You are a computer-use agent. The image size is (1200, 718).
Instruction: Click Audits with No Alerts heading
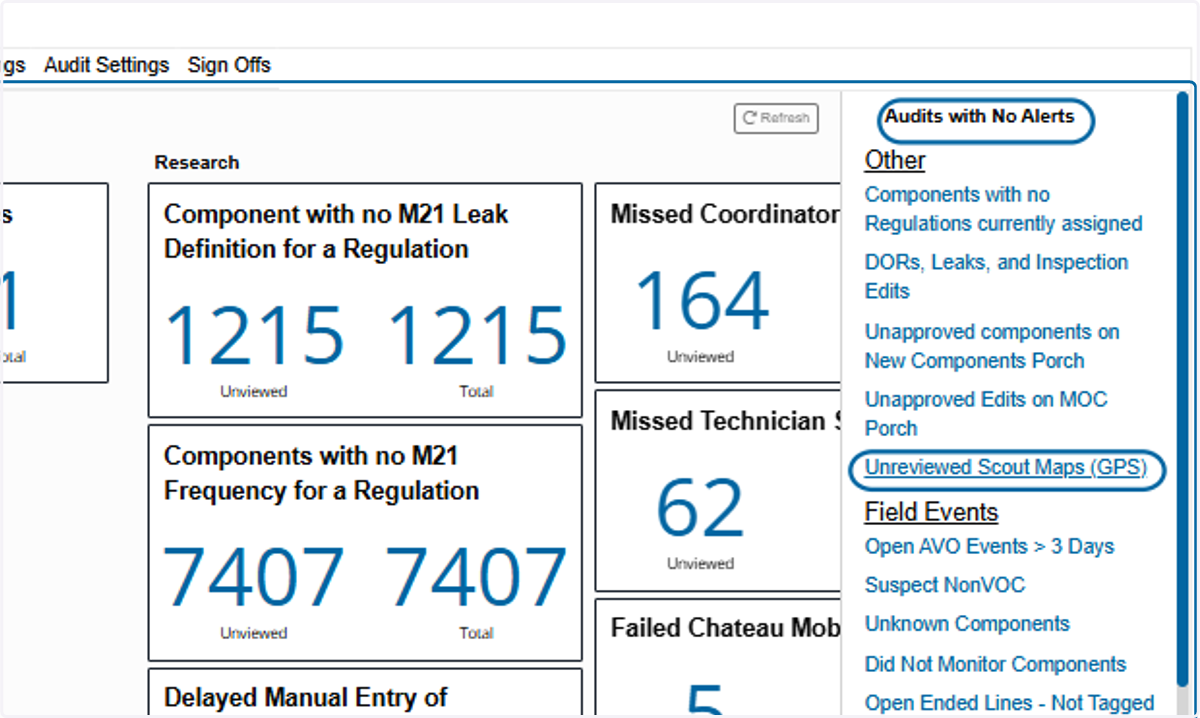click(979, 116)
